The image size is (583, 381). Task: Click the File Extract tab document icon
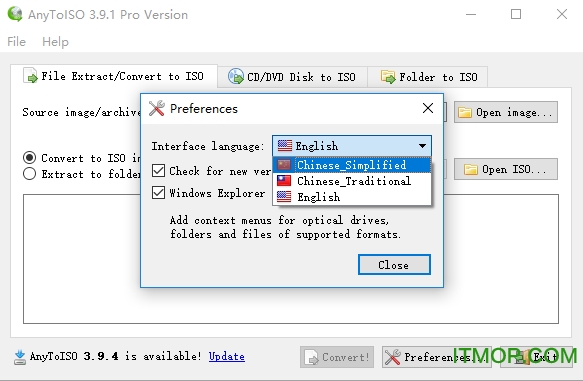(30, 75)
